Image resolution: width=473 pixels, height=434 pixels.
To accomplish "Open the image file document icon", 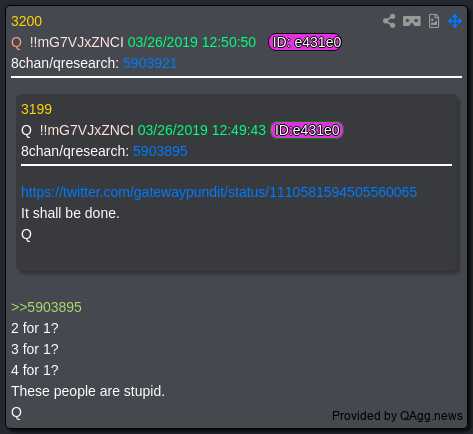I will point(434,21).
